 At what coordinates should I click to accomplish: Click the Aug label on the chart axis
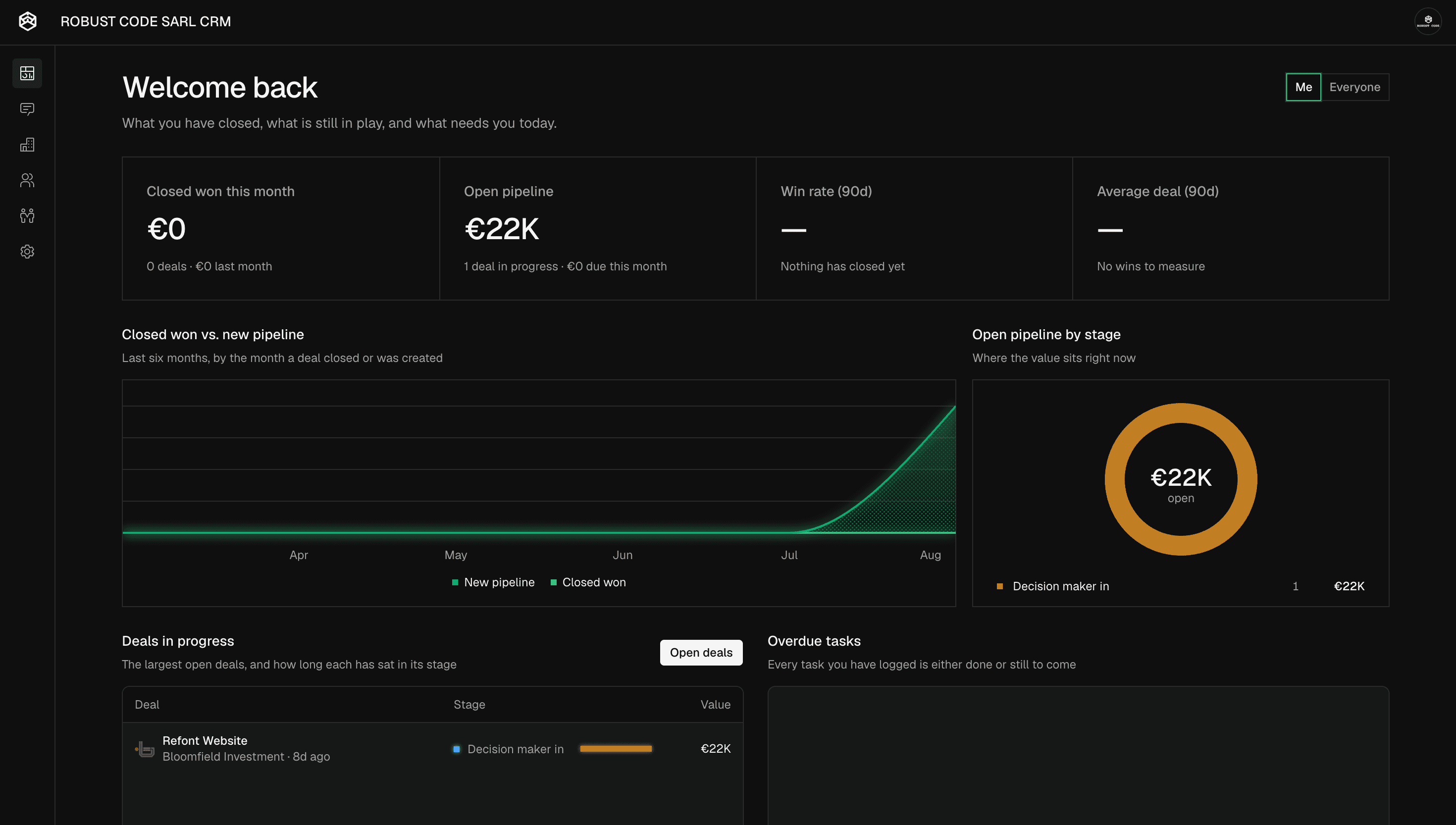[930, 555]
